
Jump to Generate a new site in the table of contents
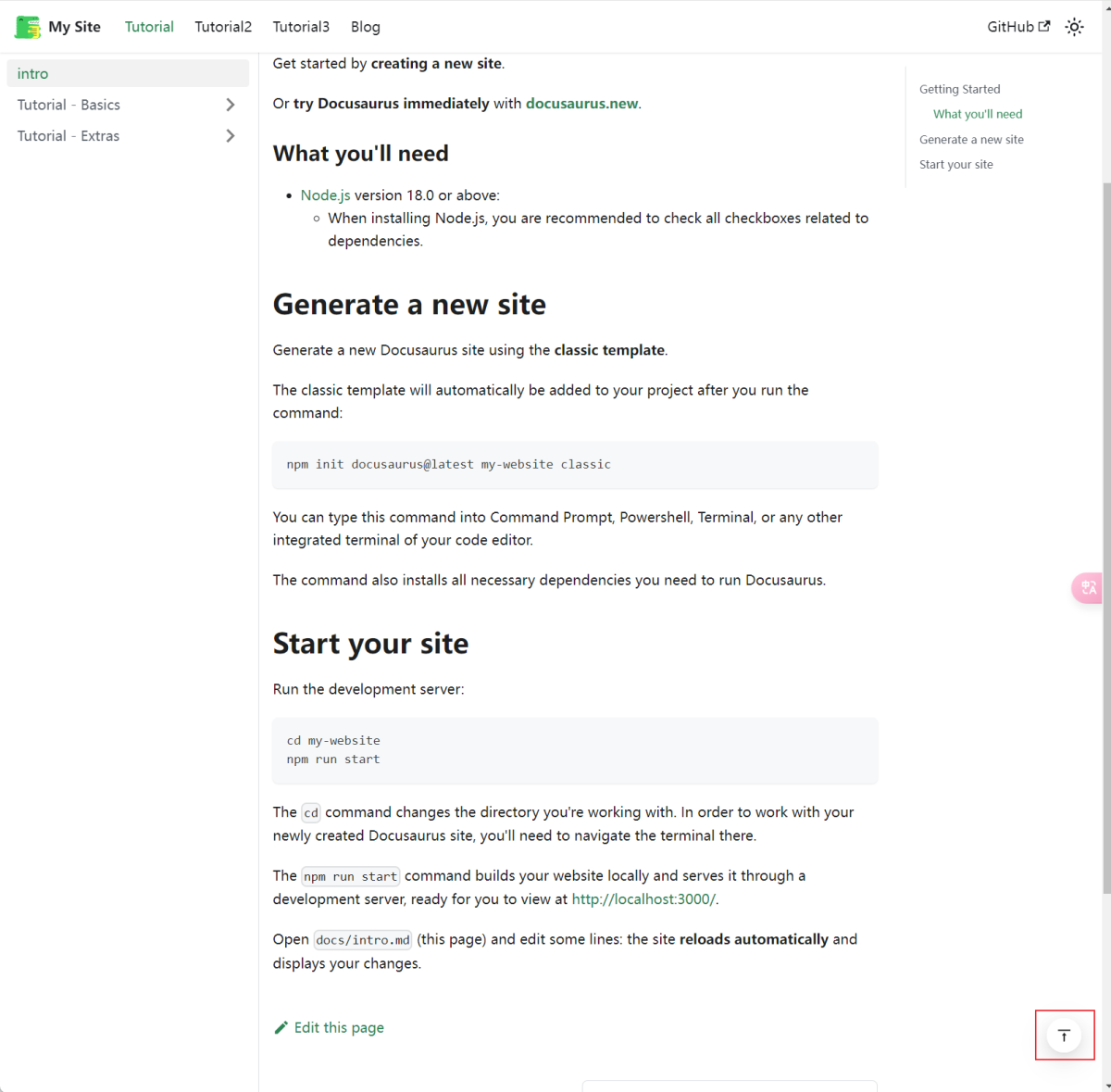pyautogui.click(x=971, y=140)
